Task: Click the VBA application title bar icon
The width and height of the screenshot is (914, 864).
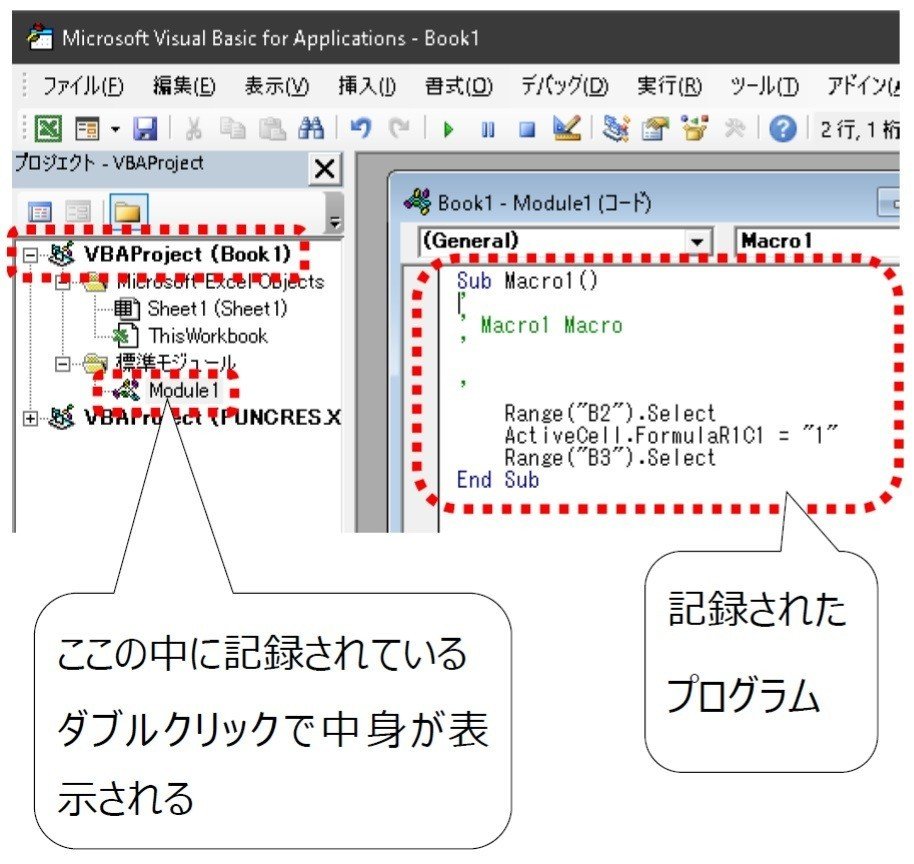Action: [40, 38]
